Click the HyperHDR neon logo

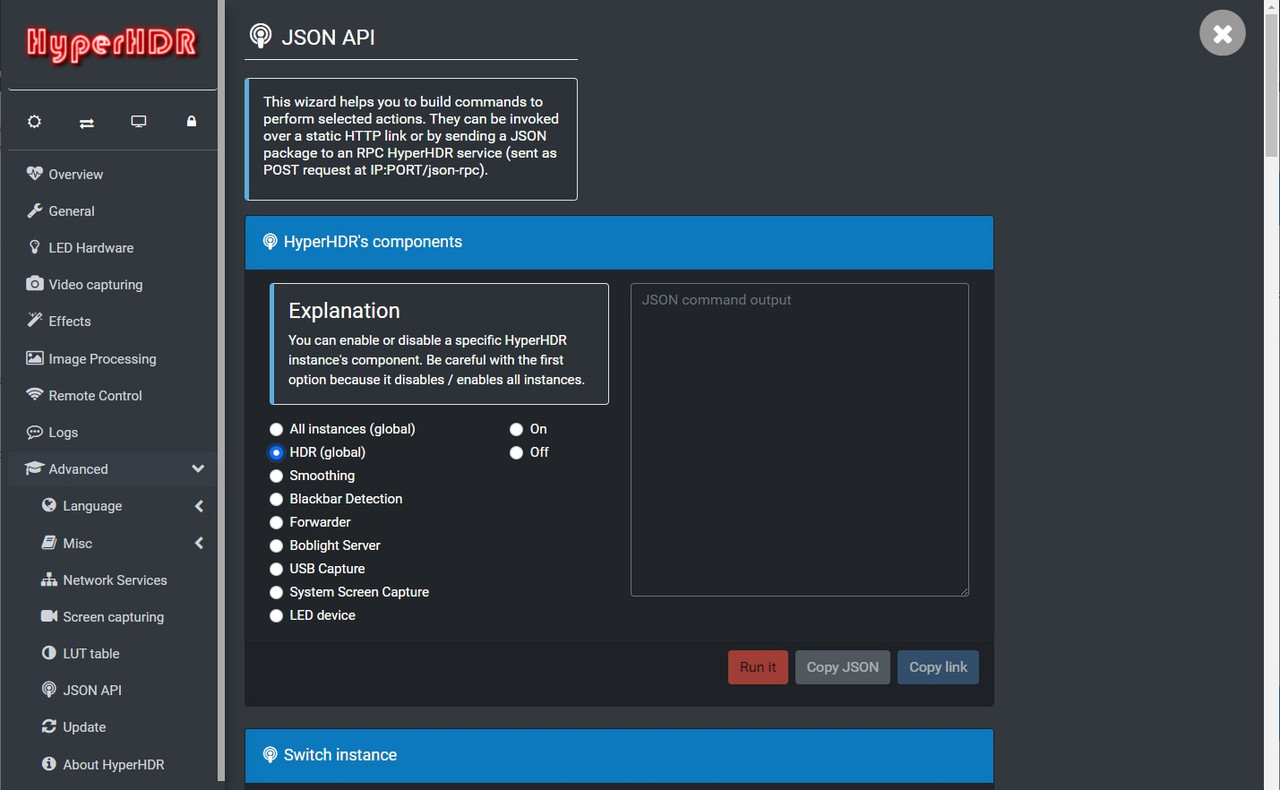112,44
